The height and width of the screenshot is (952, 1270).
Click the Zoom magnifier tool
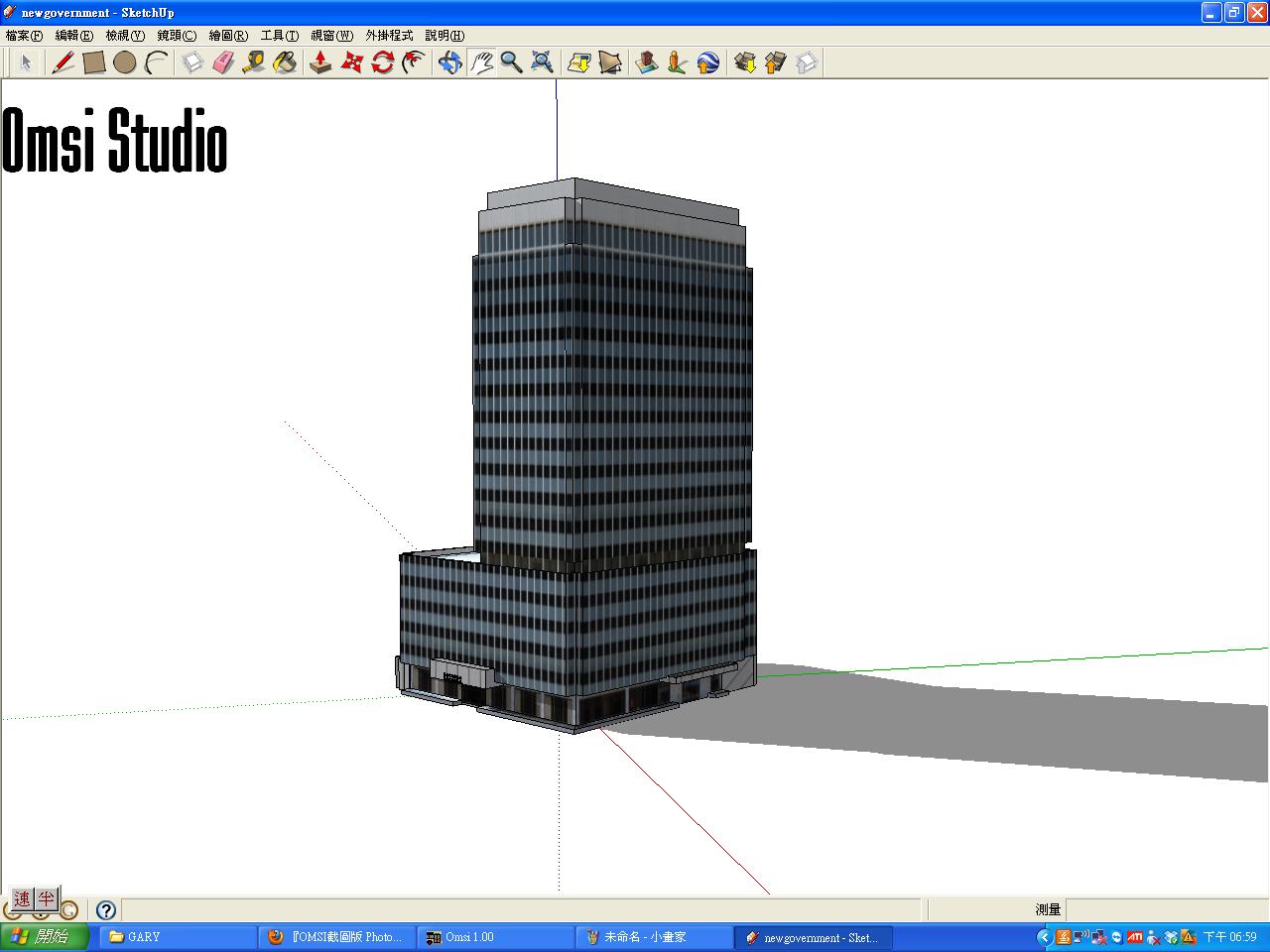click(511, 62)
